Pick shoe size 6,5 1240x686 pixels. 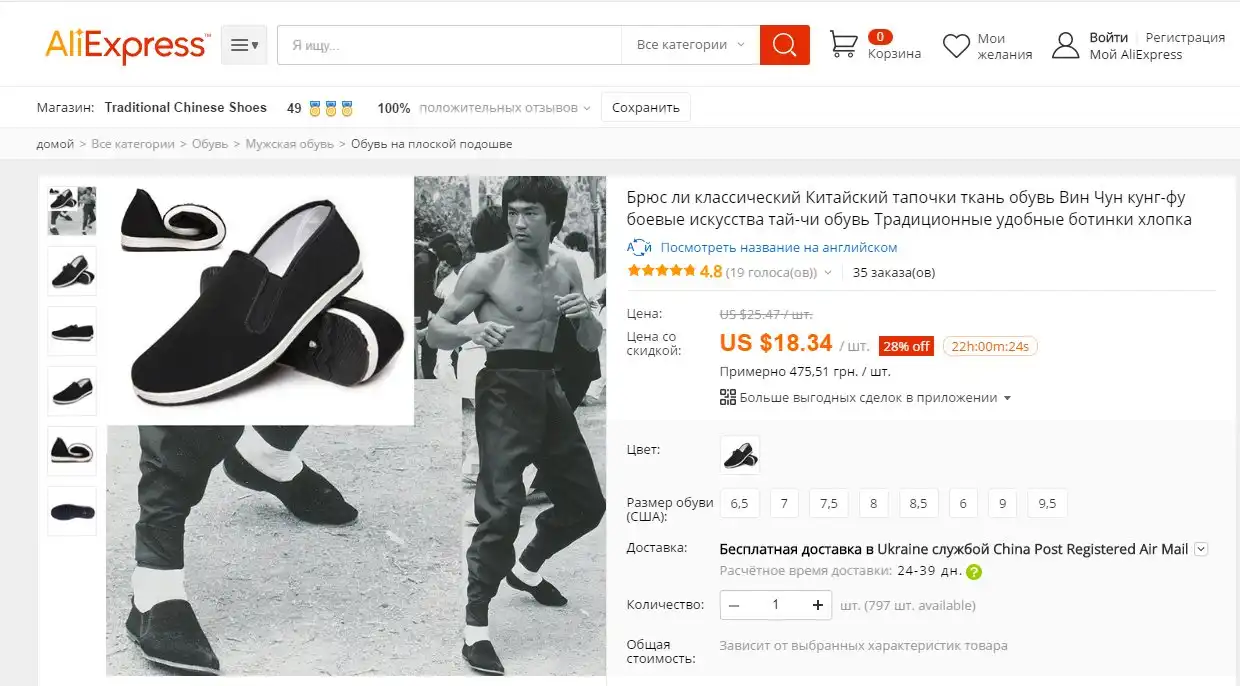coord(739,503)
